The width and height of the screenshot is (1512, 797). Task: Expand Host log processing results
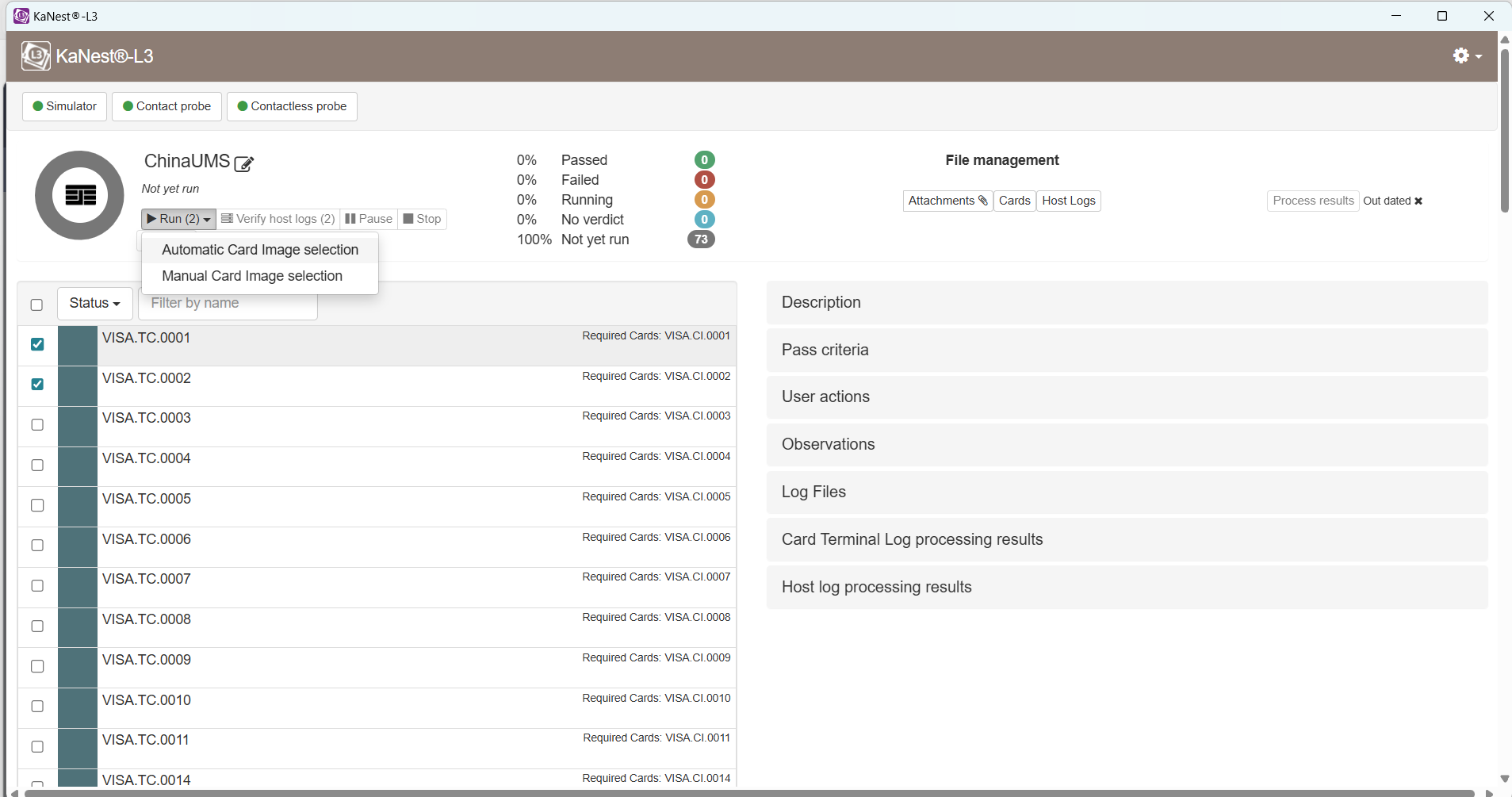(1127, 587)
